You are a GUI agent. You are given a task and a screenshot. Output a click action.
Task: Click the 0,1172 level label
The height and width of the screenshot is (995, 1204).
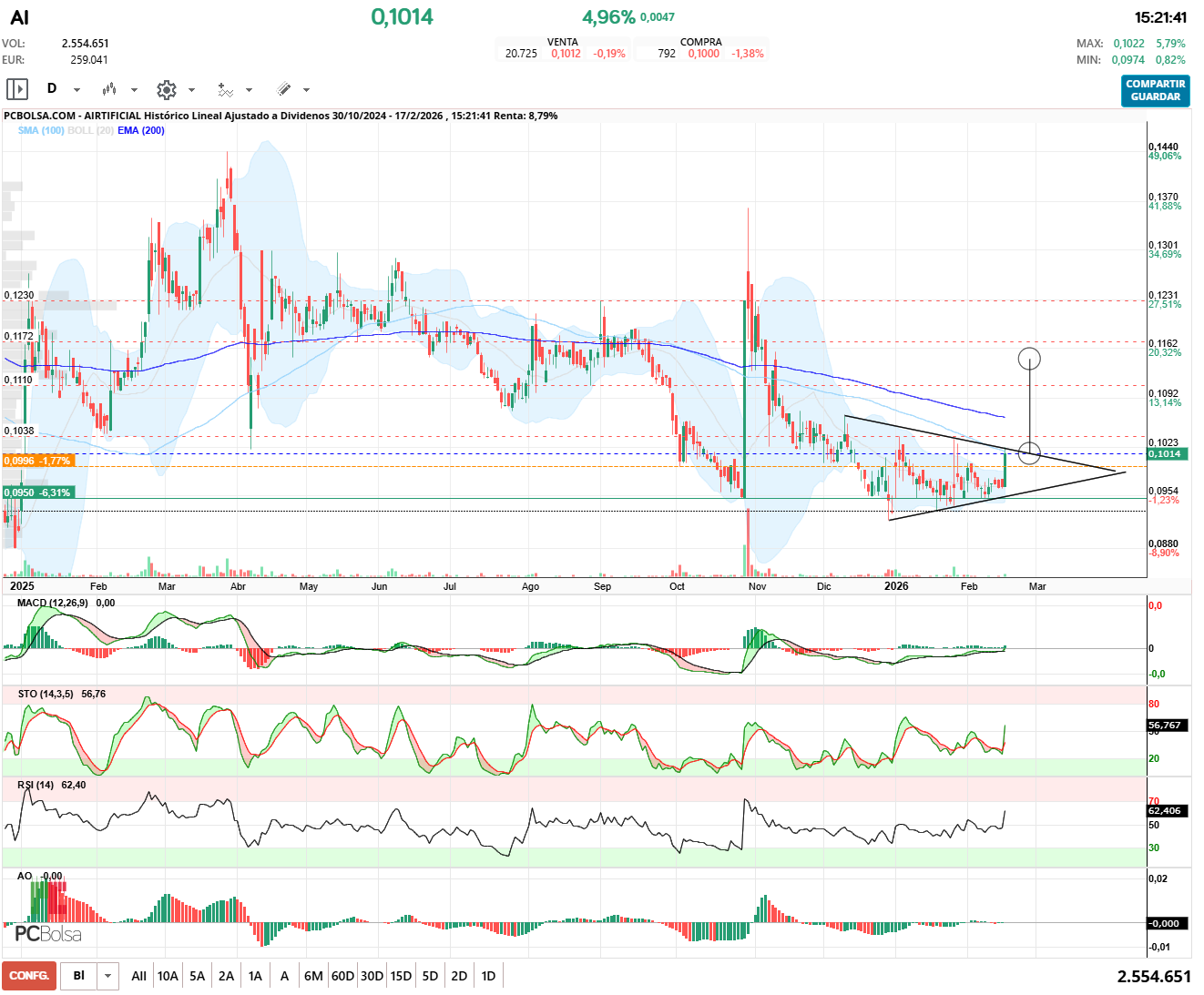[x=19, y=336]
